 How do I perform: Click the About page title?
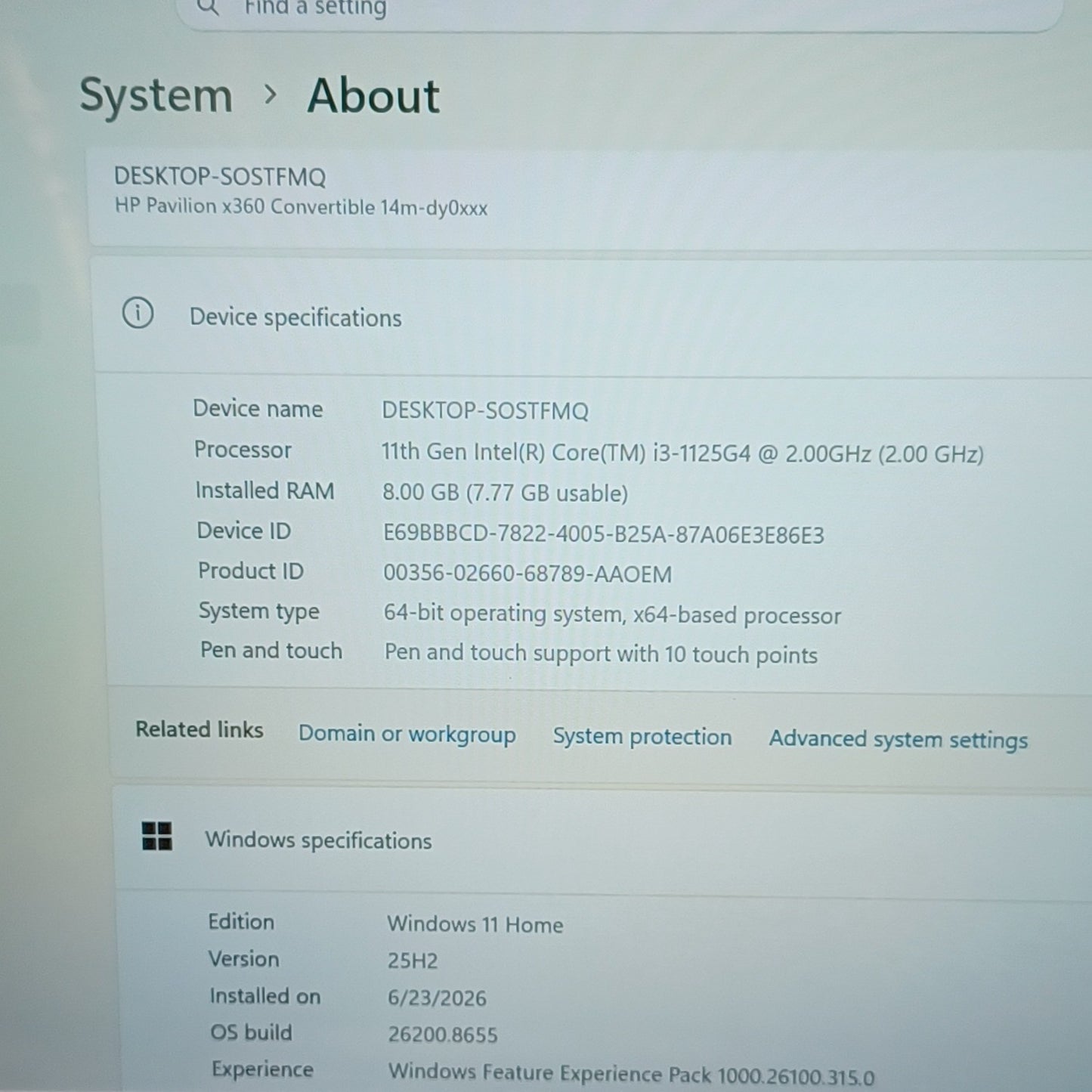373,97
